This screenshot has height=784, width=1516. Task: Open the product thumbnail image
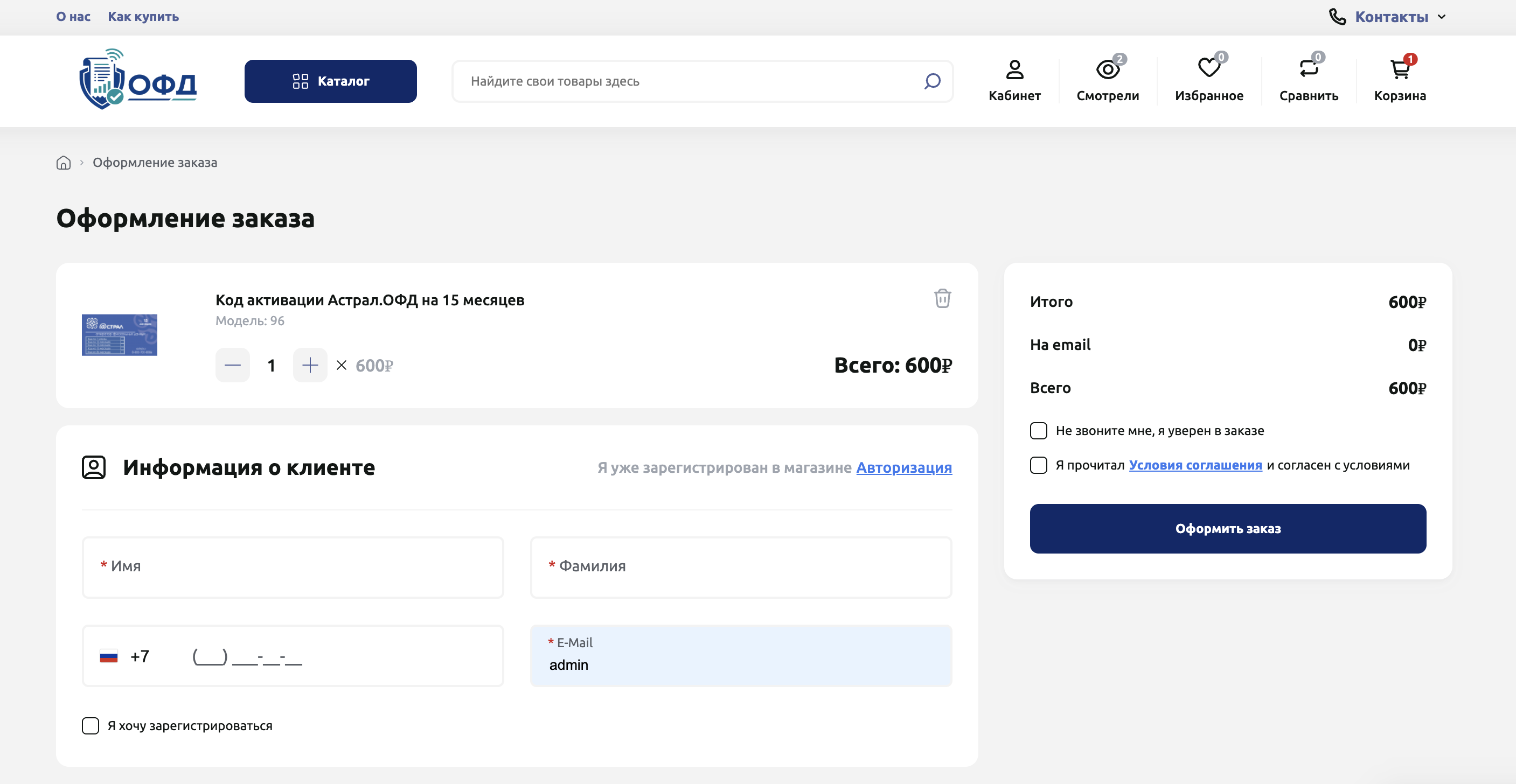tap(120, 335)
